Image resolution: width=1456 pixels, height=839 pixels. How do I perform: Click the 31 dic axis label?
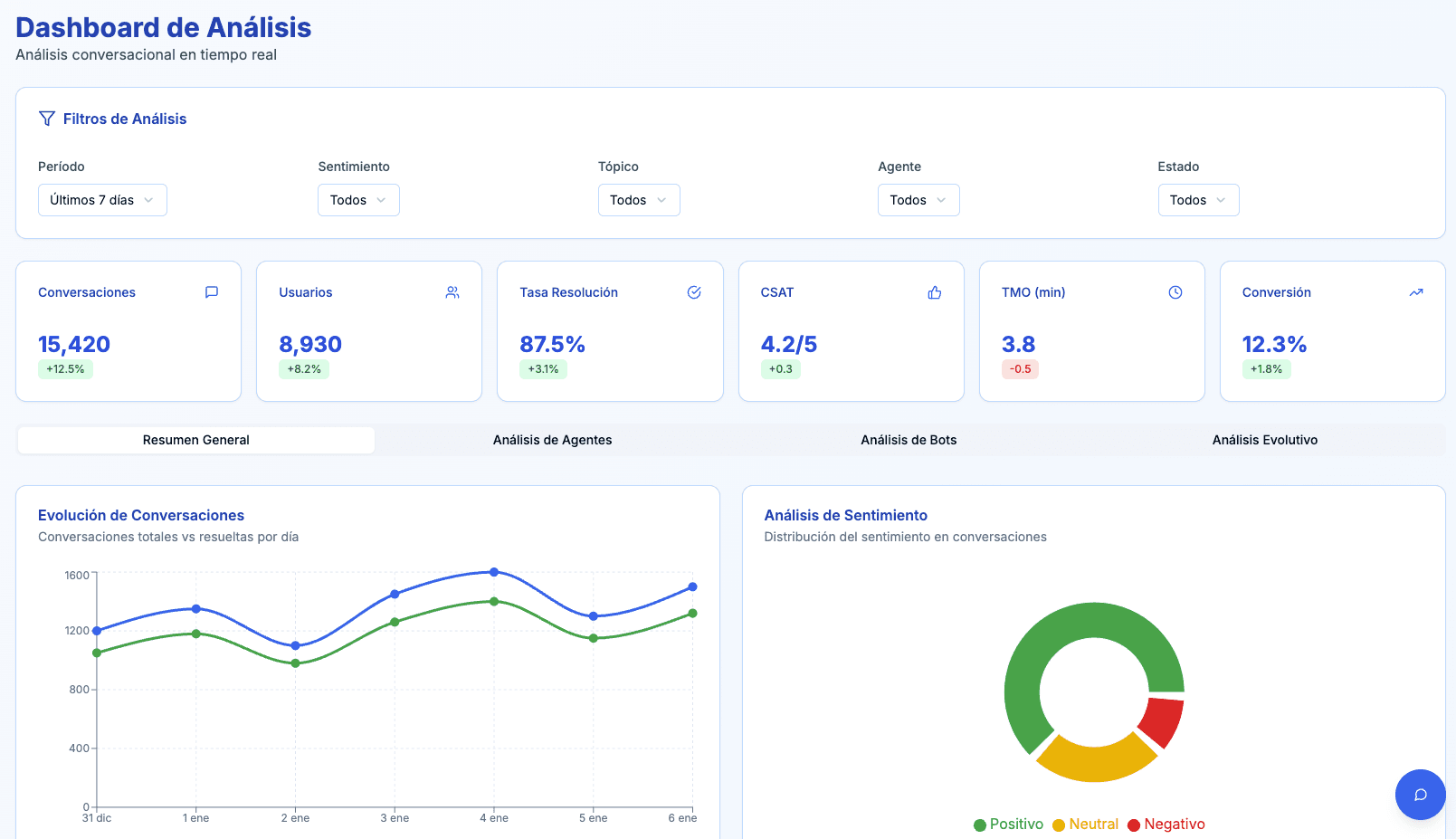(x=97, y=818)
